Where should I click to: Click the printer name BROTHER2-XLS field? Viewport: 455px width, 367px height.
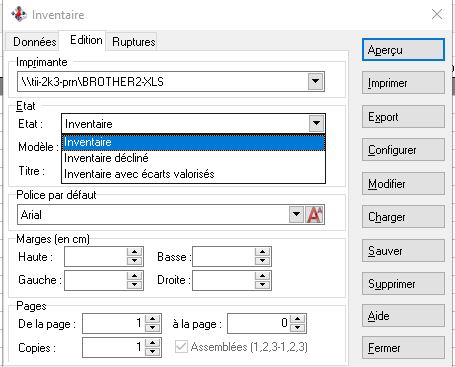click(x=163, y=82)
